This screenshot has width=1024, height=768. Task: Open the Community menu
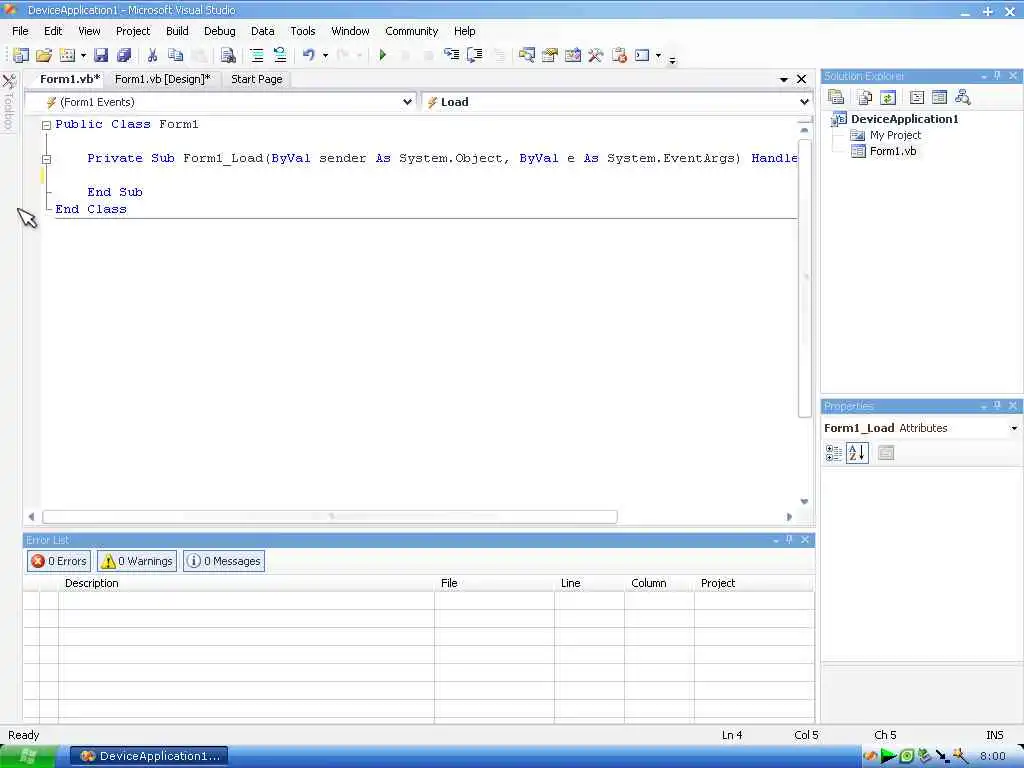tap(411, 31)
